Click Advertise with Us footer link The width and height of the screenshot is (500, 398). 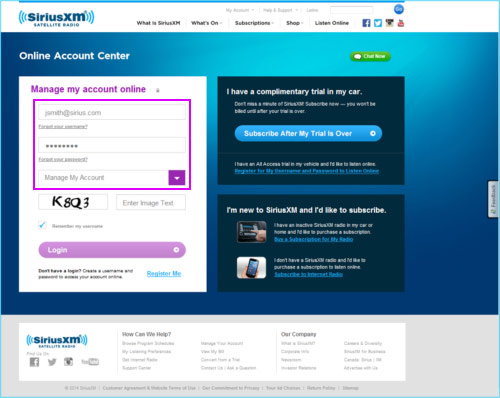[x=361, y=368]
